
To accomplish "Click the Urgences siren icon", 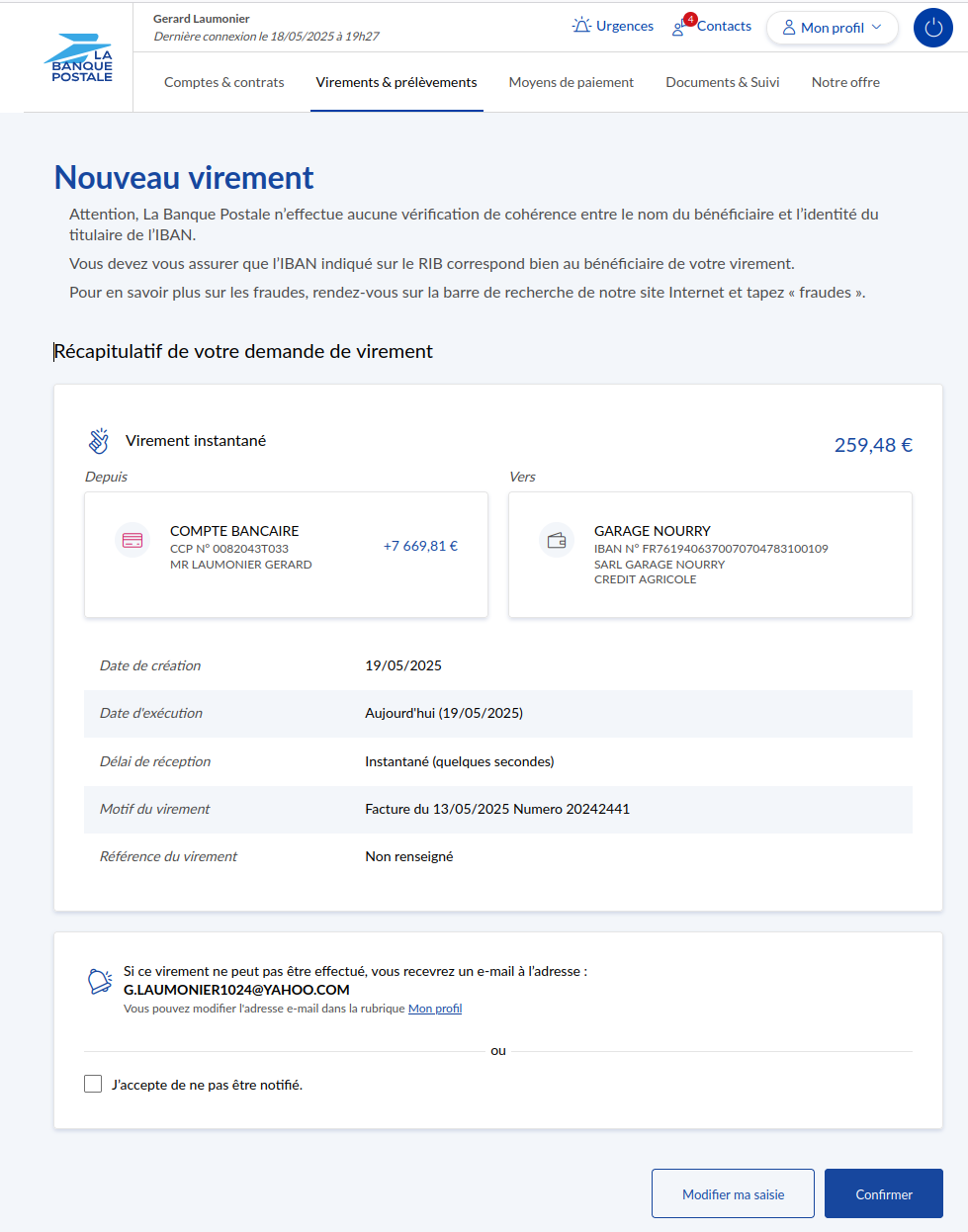I will 581,26.
